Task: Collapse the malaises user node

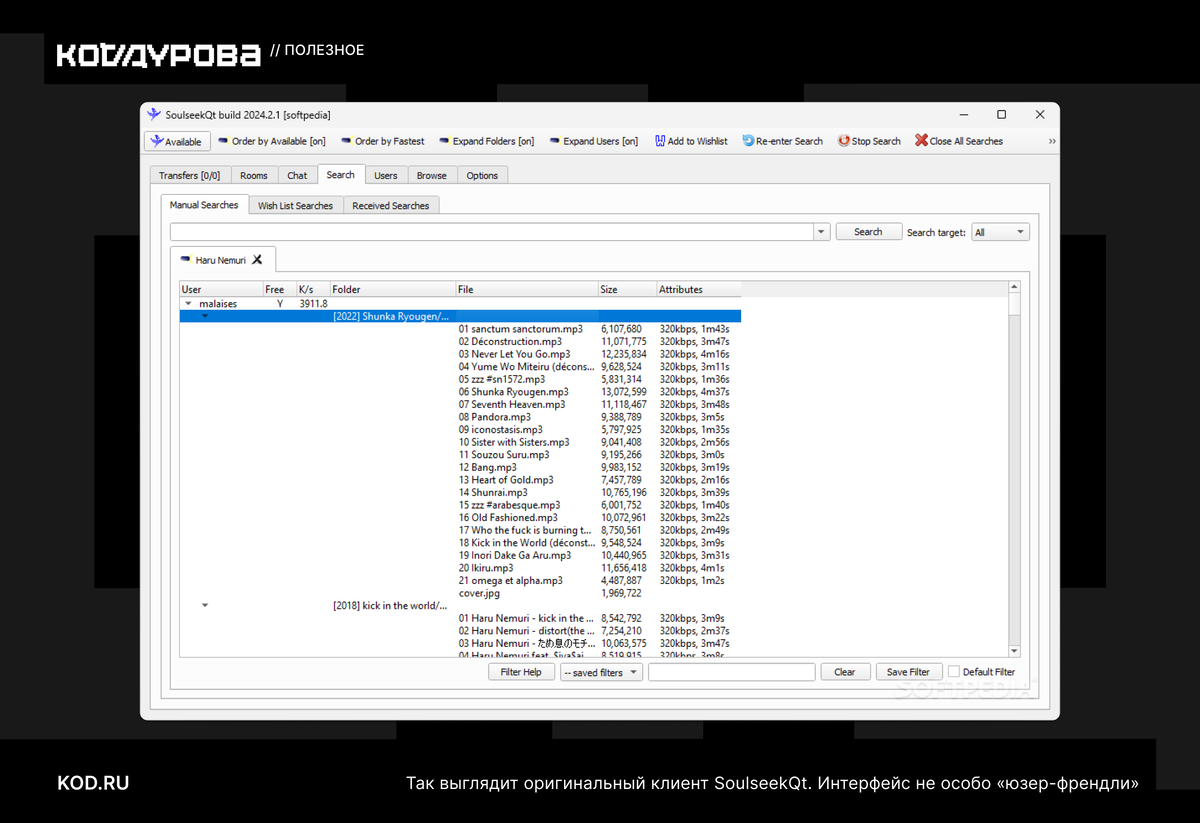Action: point(188,304)
